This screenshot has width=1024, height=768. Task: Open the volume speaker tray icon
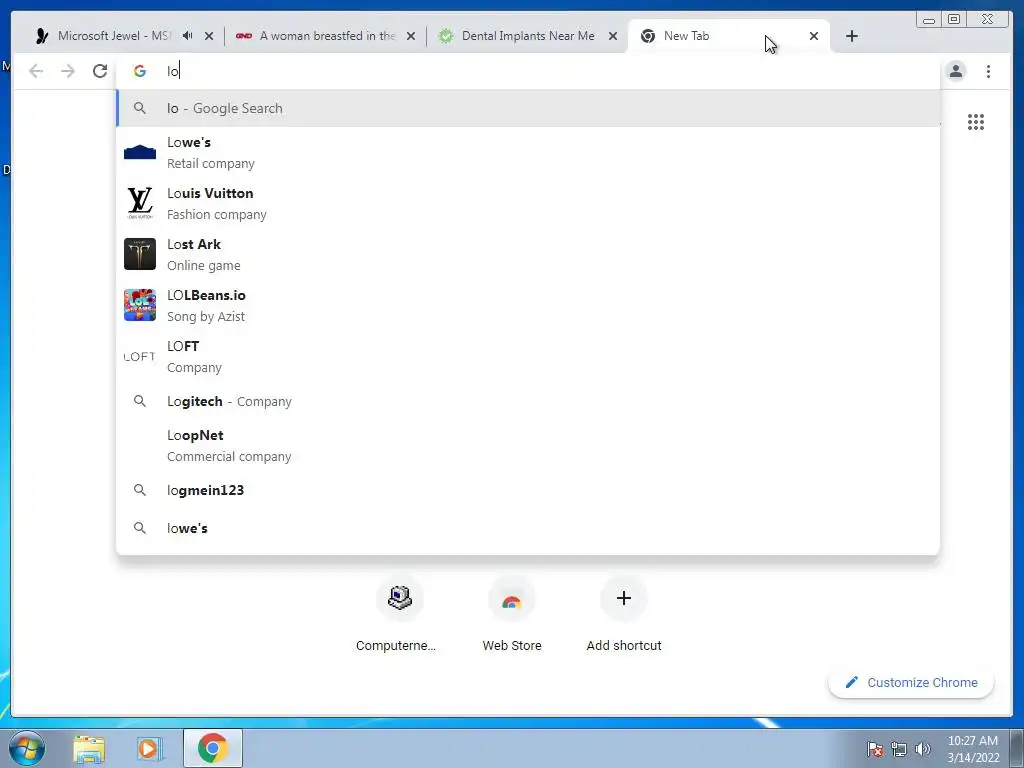click(x=922, y=749)
